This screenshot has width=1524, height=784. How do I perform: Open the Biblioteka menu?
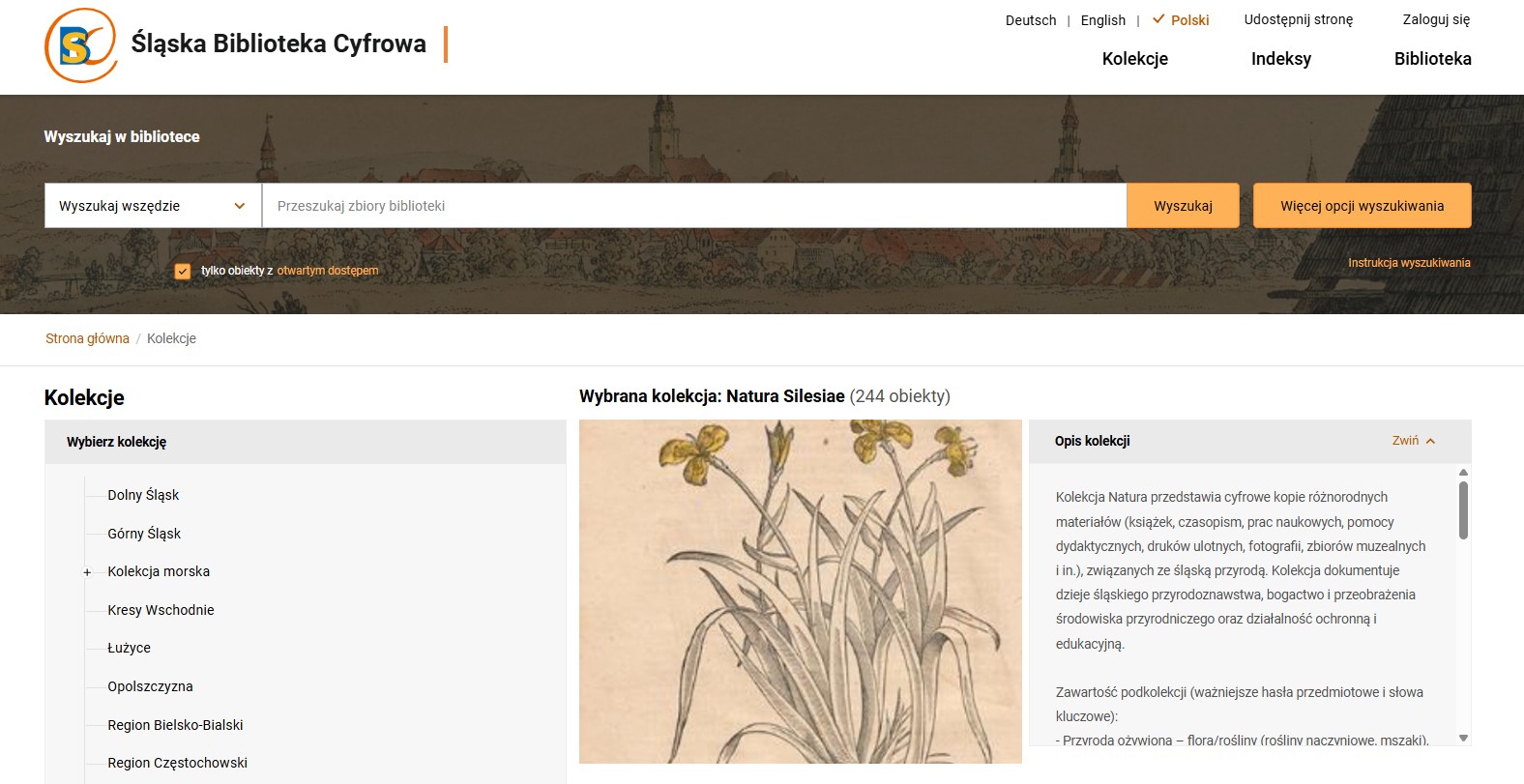pos(1433,59)
